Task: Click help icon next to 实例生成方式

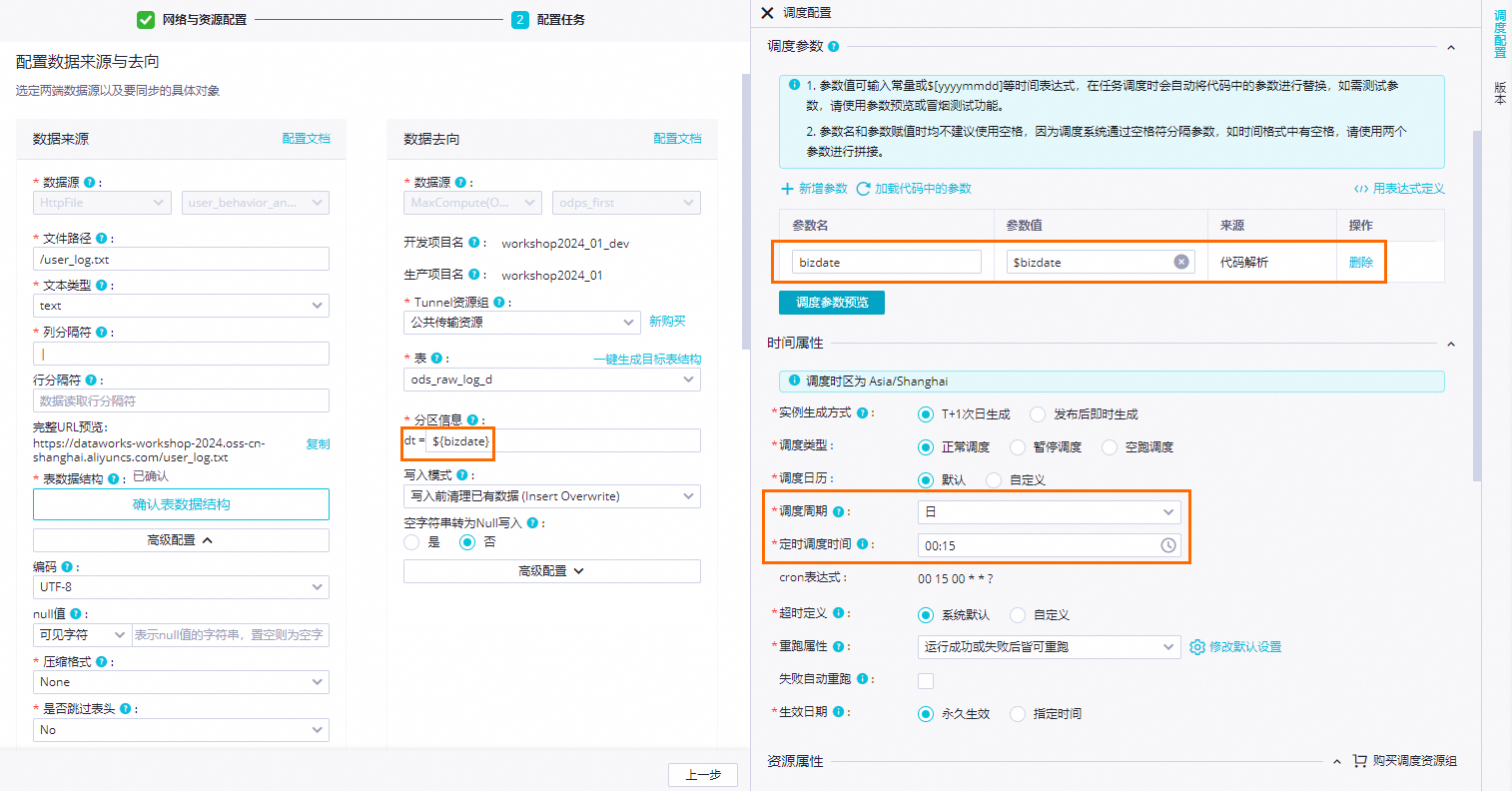Action: tap(863, 412)
